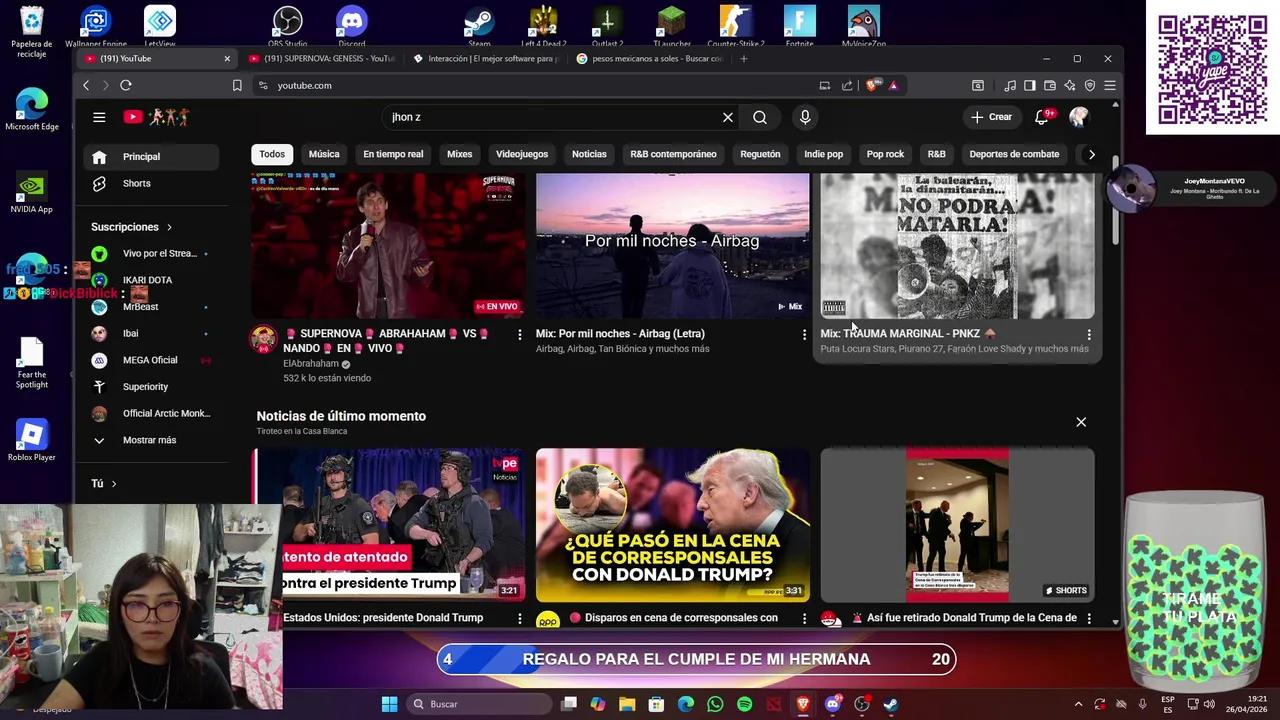1280x720 pixels.
Task: Open NVIDIA App desktop icon
Action: [31, 192]
